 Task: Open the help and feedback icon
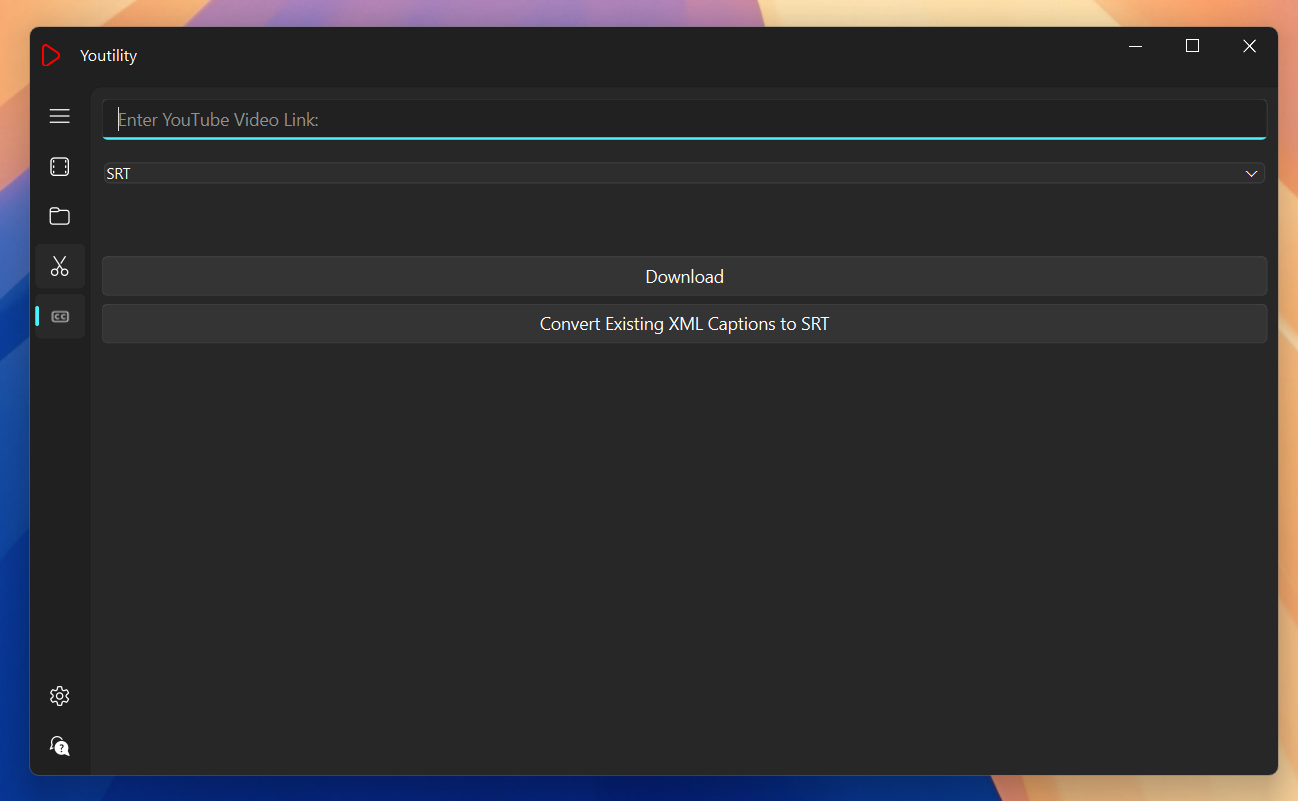click(x=60, y=746)
